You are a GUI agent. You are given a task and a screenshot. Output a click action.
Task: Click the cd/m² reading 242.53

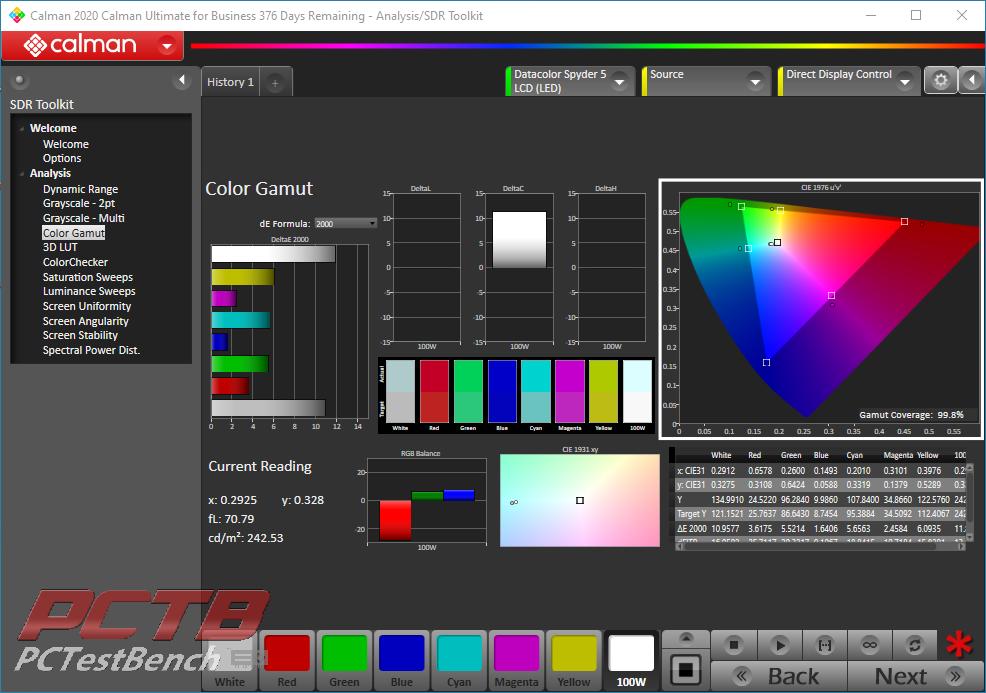pos(246,538)
